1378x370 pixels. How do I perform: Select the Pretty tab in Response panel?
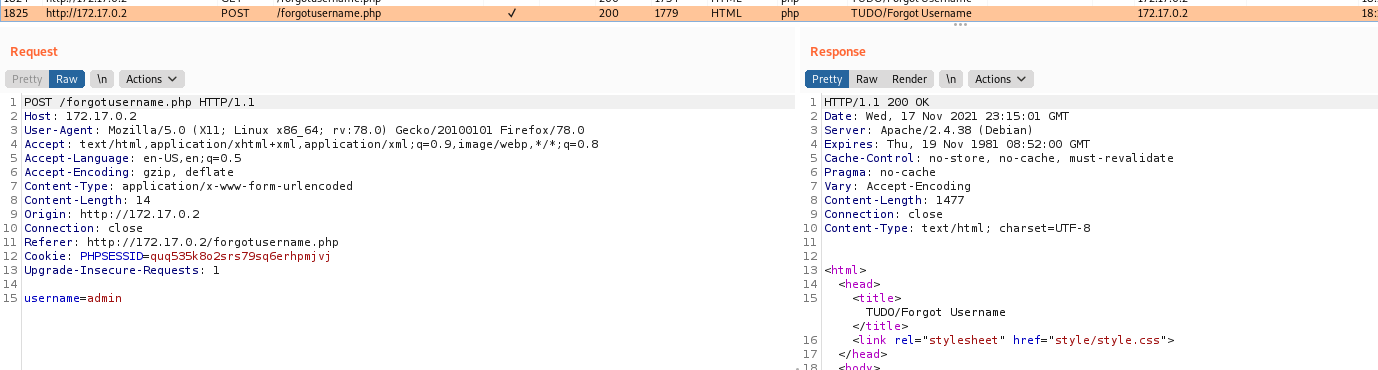827,79
